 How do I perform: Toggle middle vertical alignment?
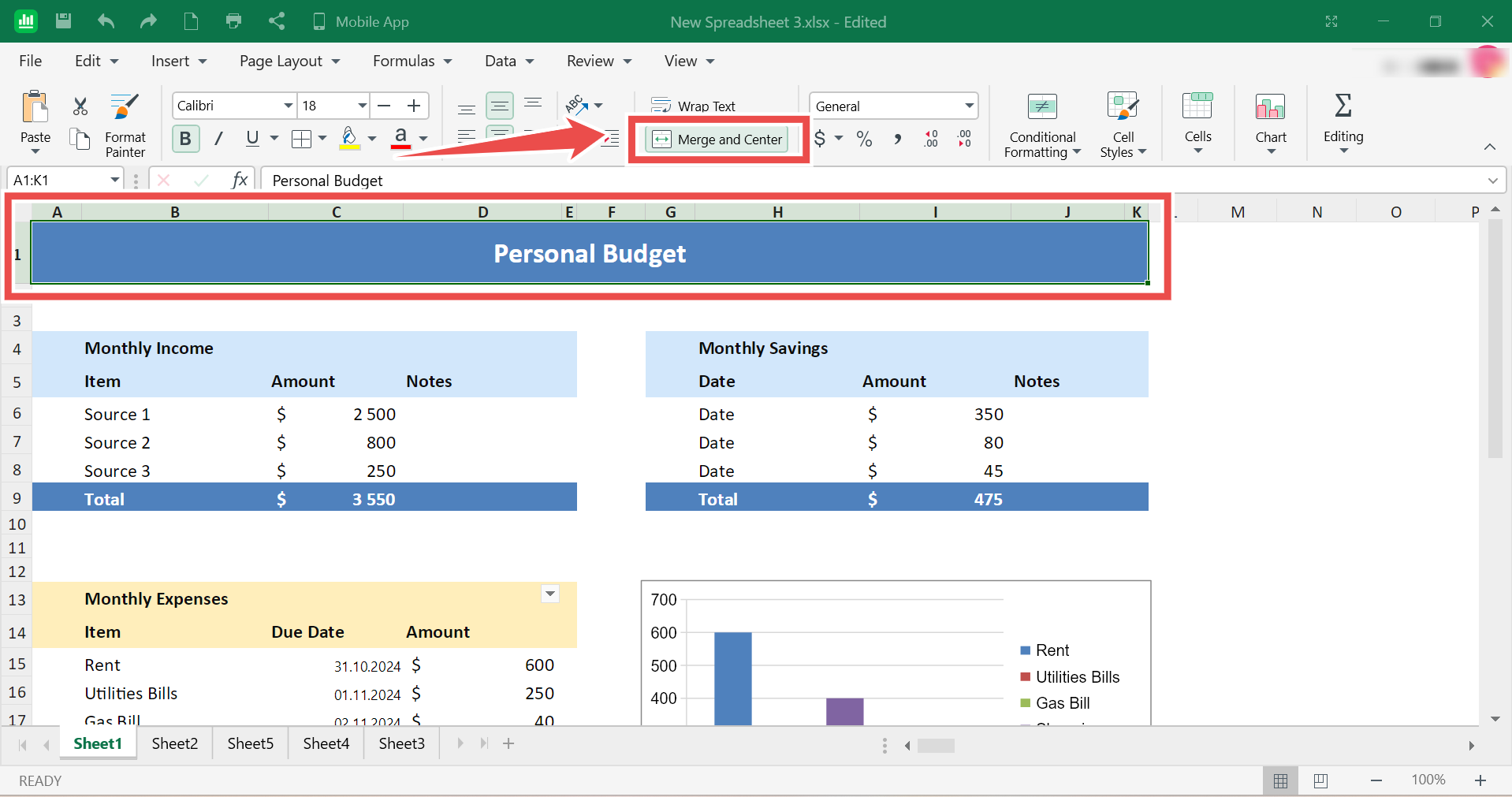point(500,106)
